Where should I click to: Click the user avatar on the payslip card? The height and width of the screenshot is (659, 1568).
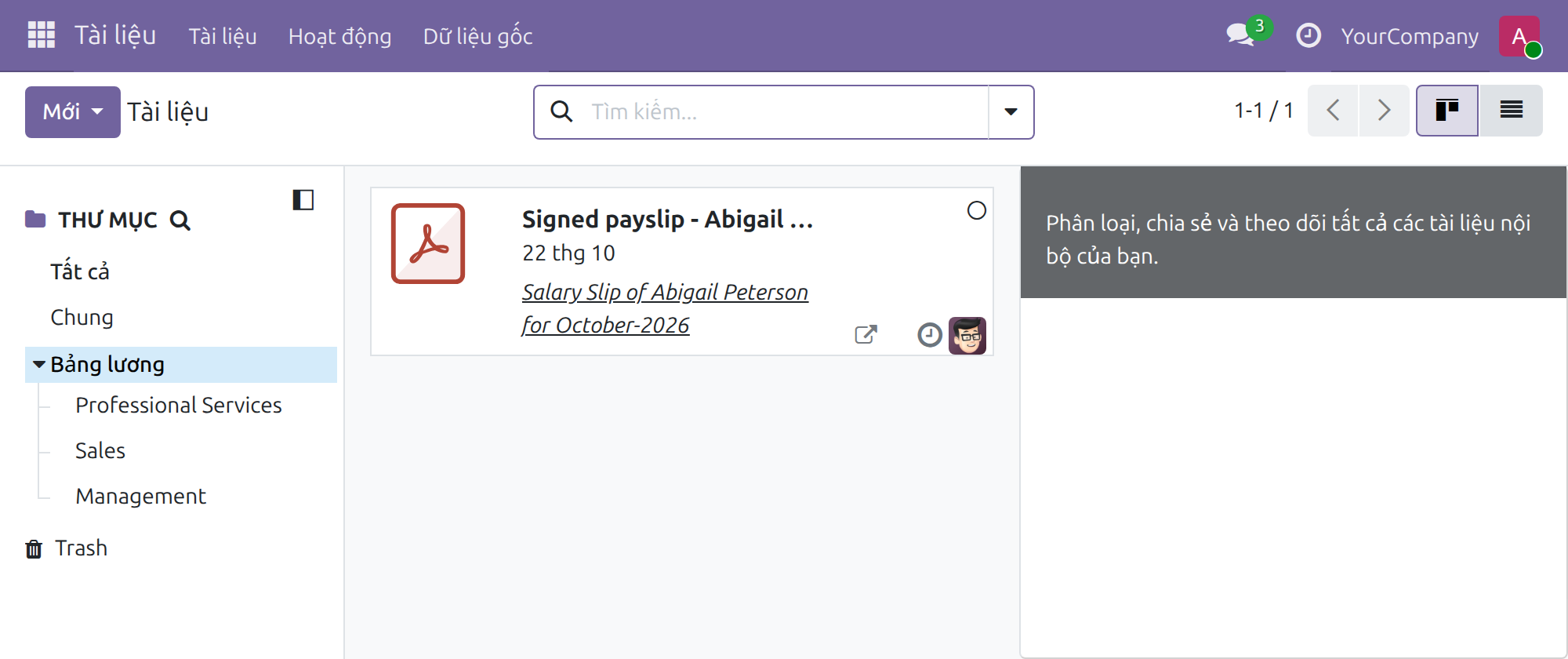click(x=967, y=336)
